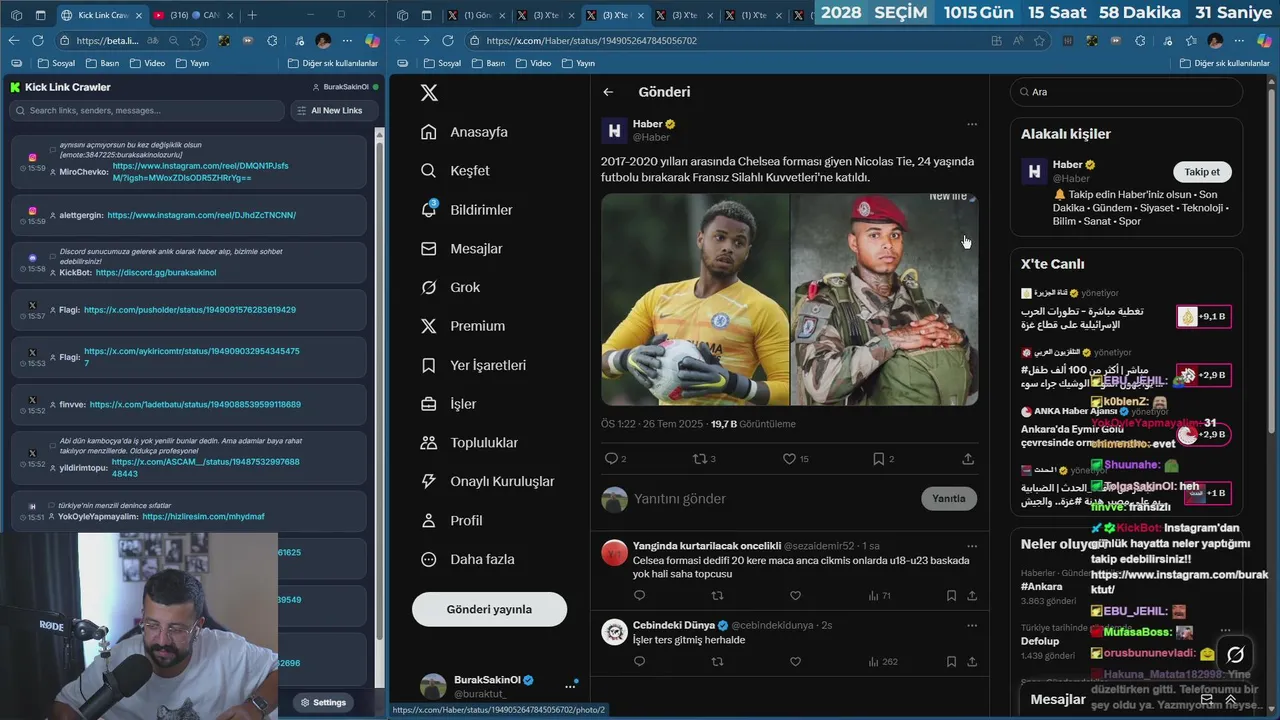
Task: Click Kick Link Crawler search field
Action: [x=147, y=111]
